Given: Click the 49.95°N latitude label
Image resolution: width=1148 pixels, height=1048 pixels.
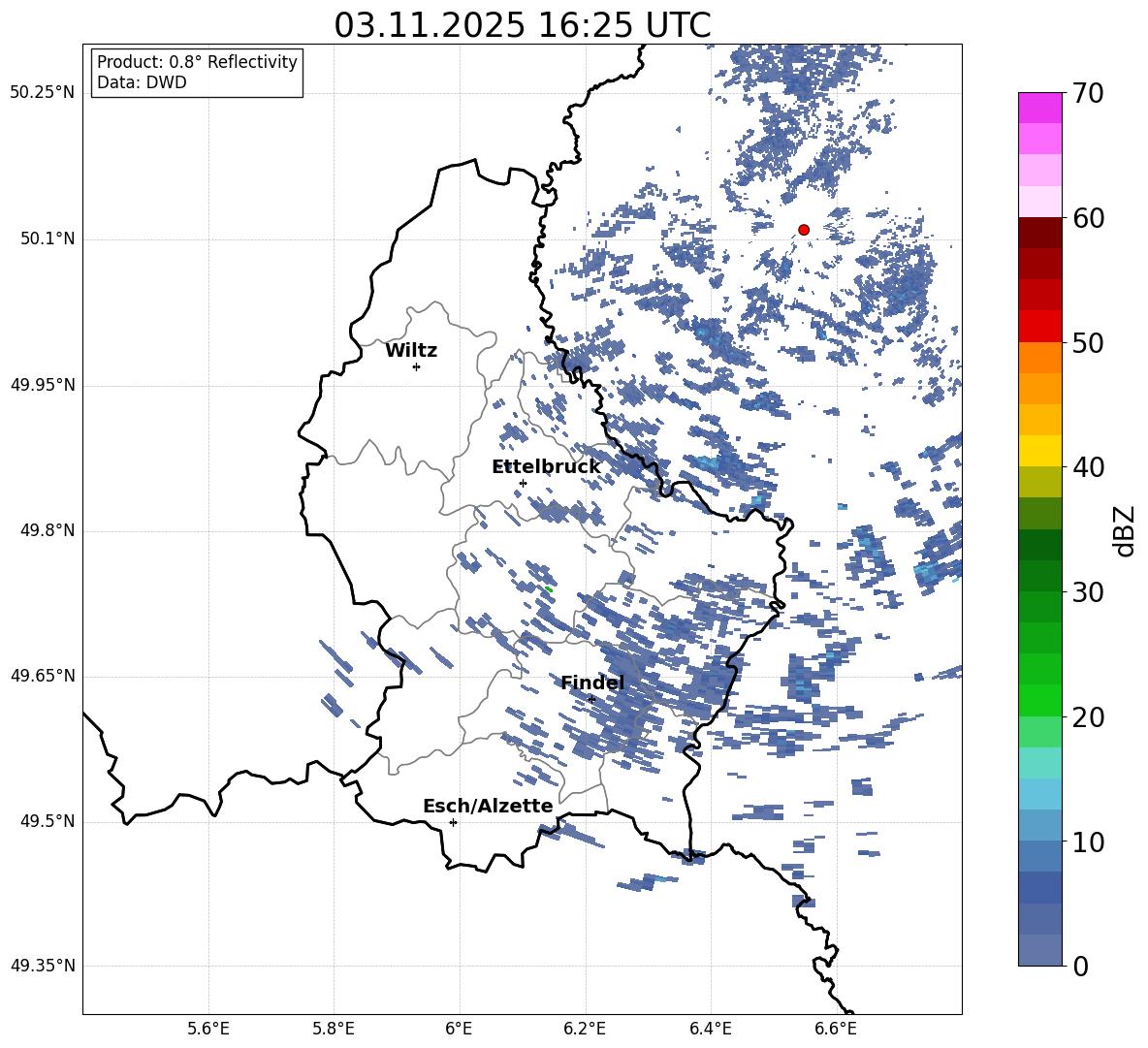Looking at the screenshot, I should coord(43,385).
